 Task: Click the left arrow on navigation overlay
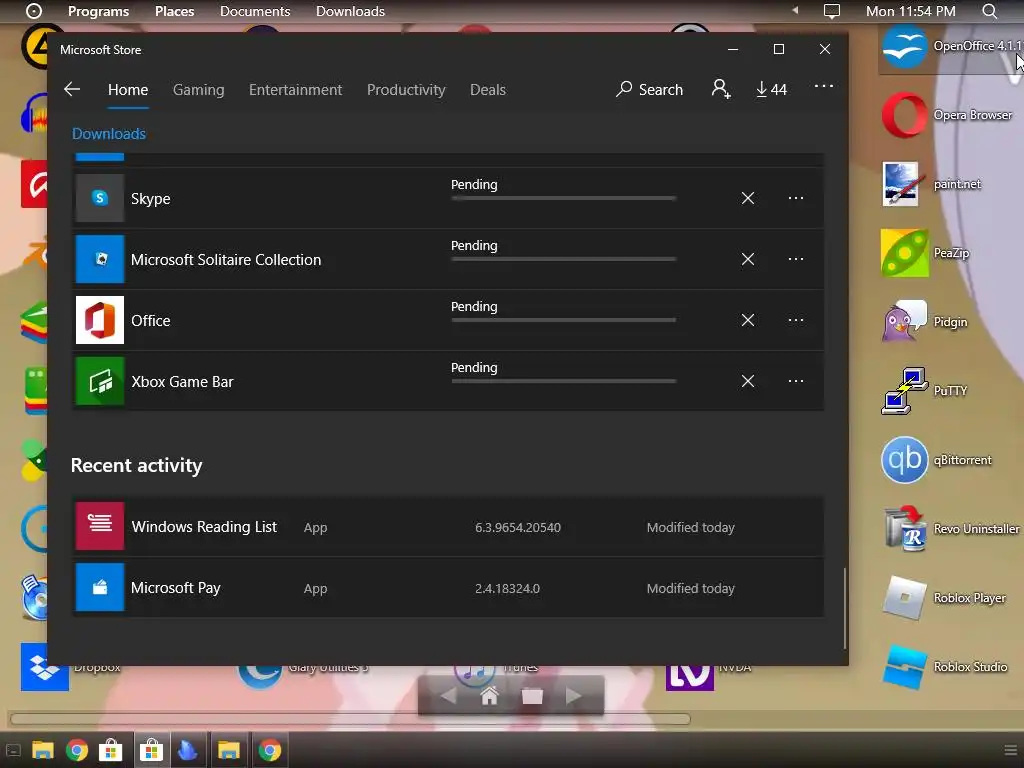click(x=448, y=696)
